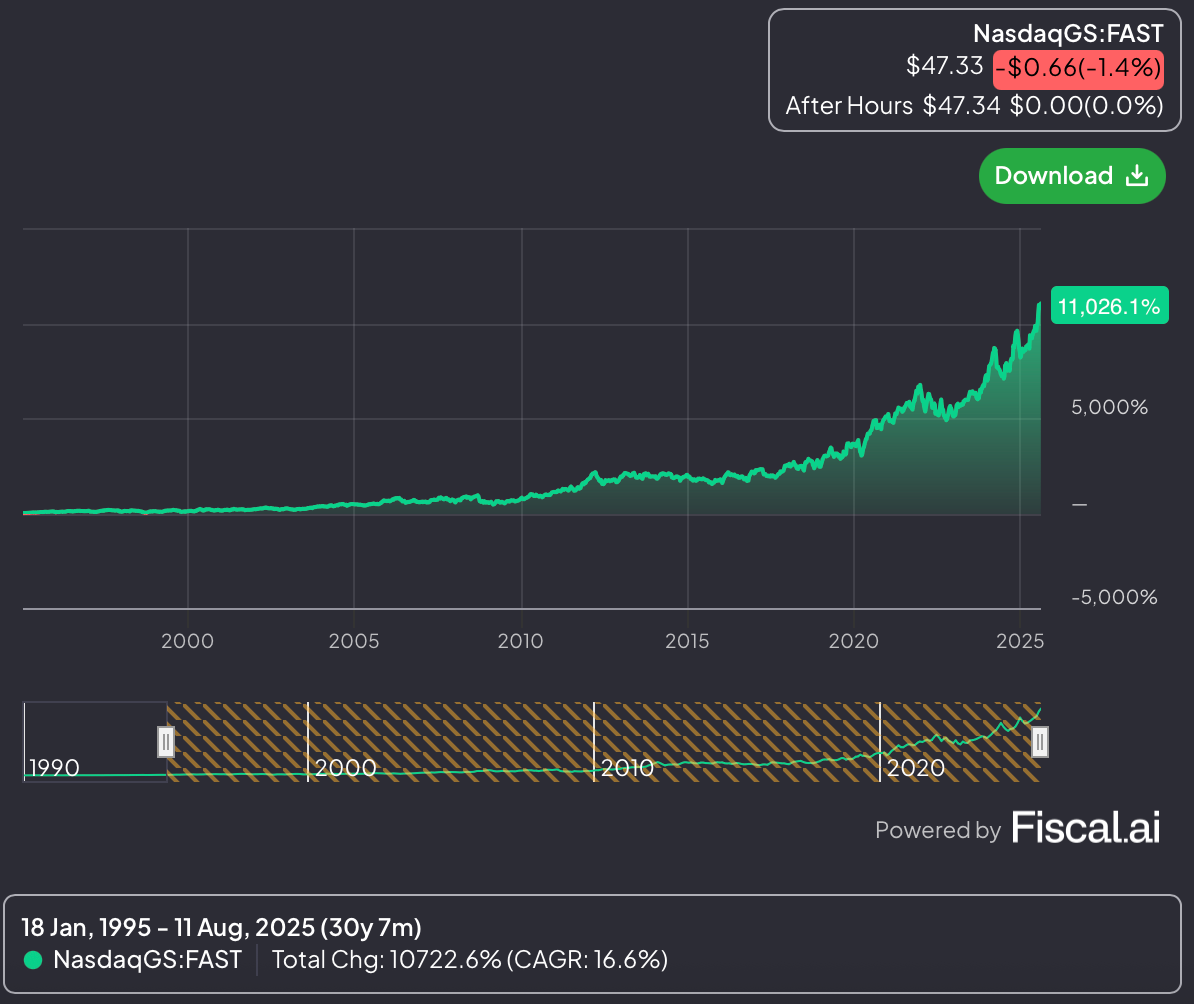Click the 2000 marker in the range navigator
Viewport: 1194px width, 1004px height.
coord(346,768)
